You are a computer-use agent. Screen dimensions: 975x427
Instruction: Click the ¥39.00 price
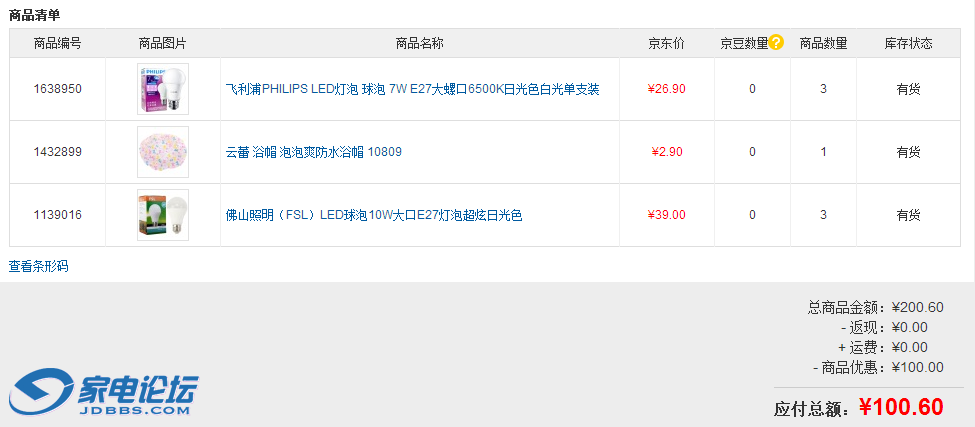point(667,215)
